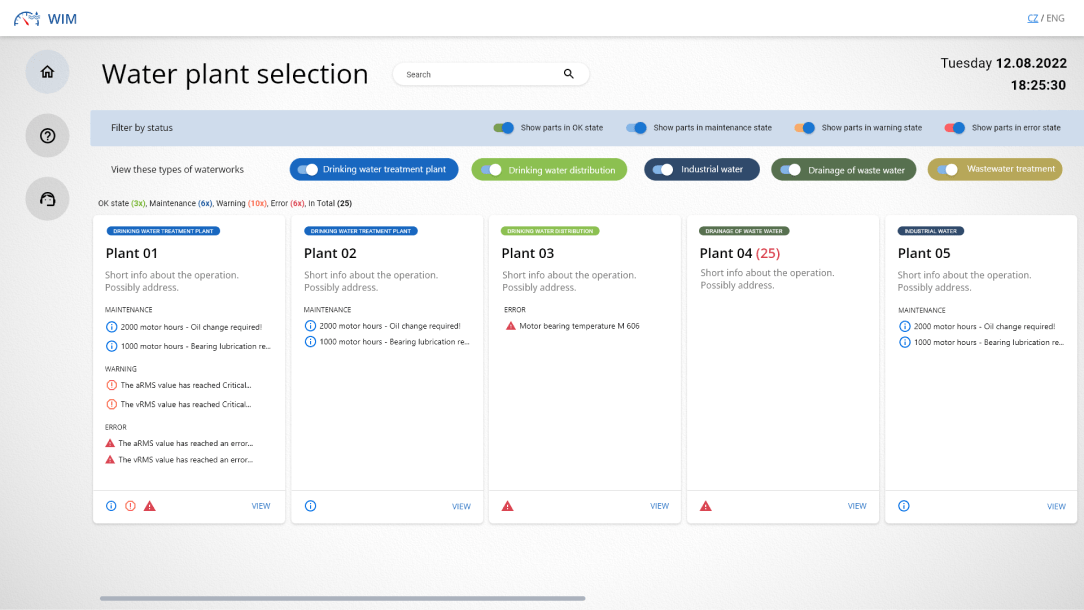Switch language to CZ

(x=1032, y=18)
